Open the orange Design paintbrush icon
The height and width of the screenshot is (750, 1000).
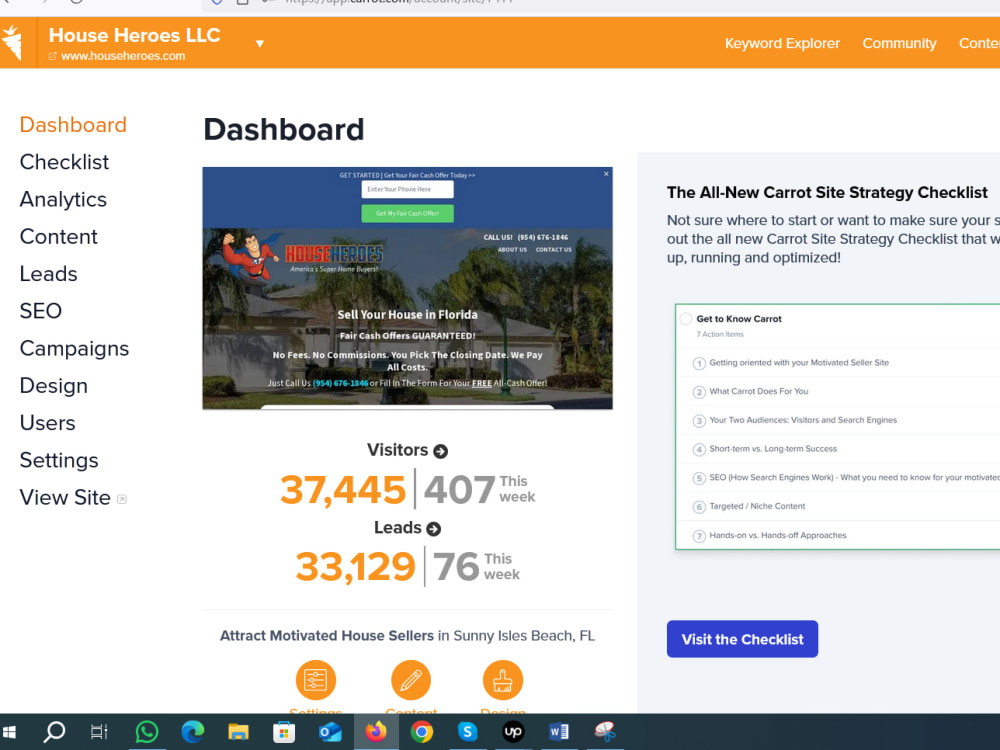(503, 680)
